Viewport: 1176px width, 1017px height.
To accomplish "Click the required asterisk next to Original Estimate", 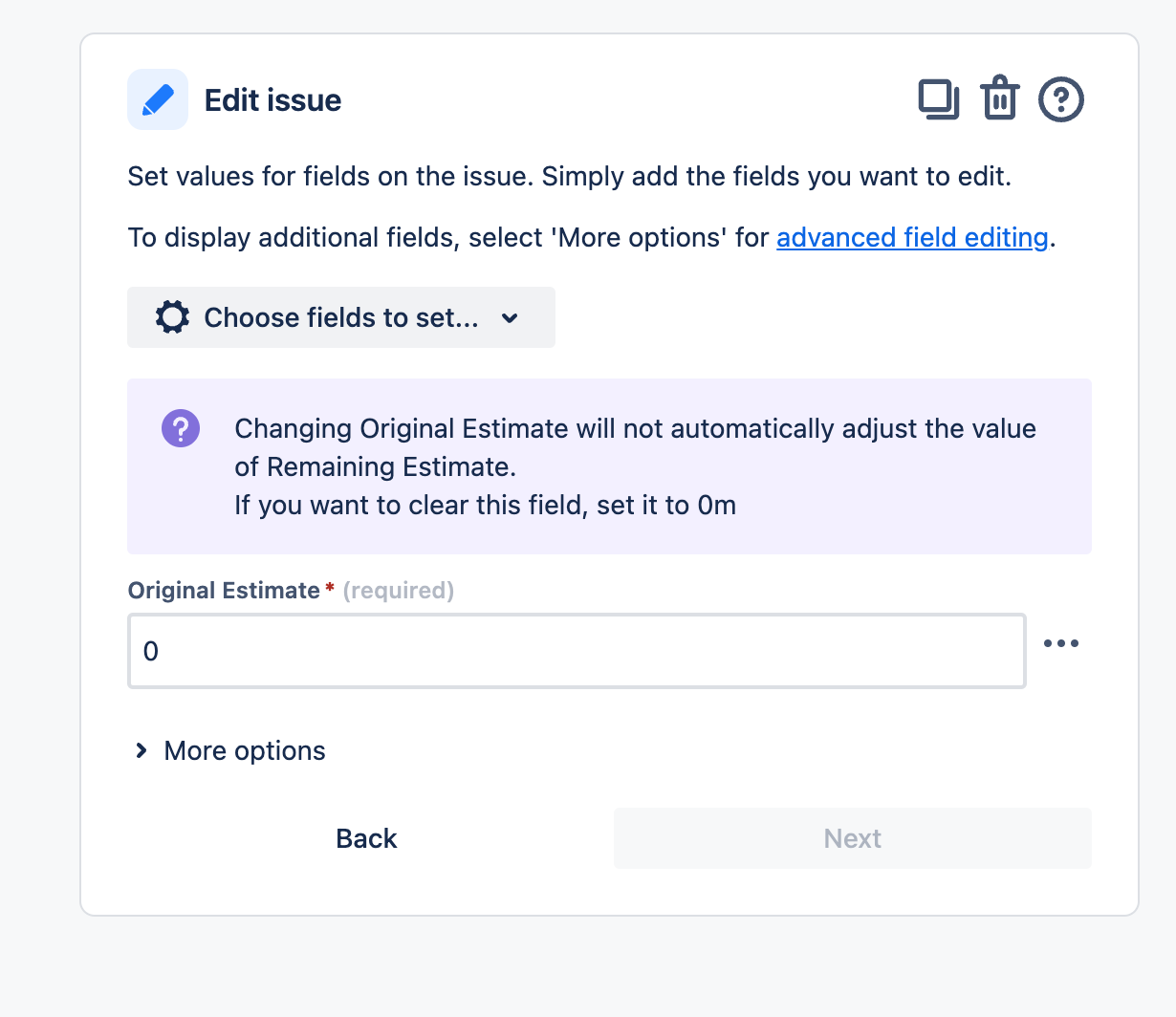I will point(329,589).
